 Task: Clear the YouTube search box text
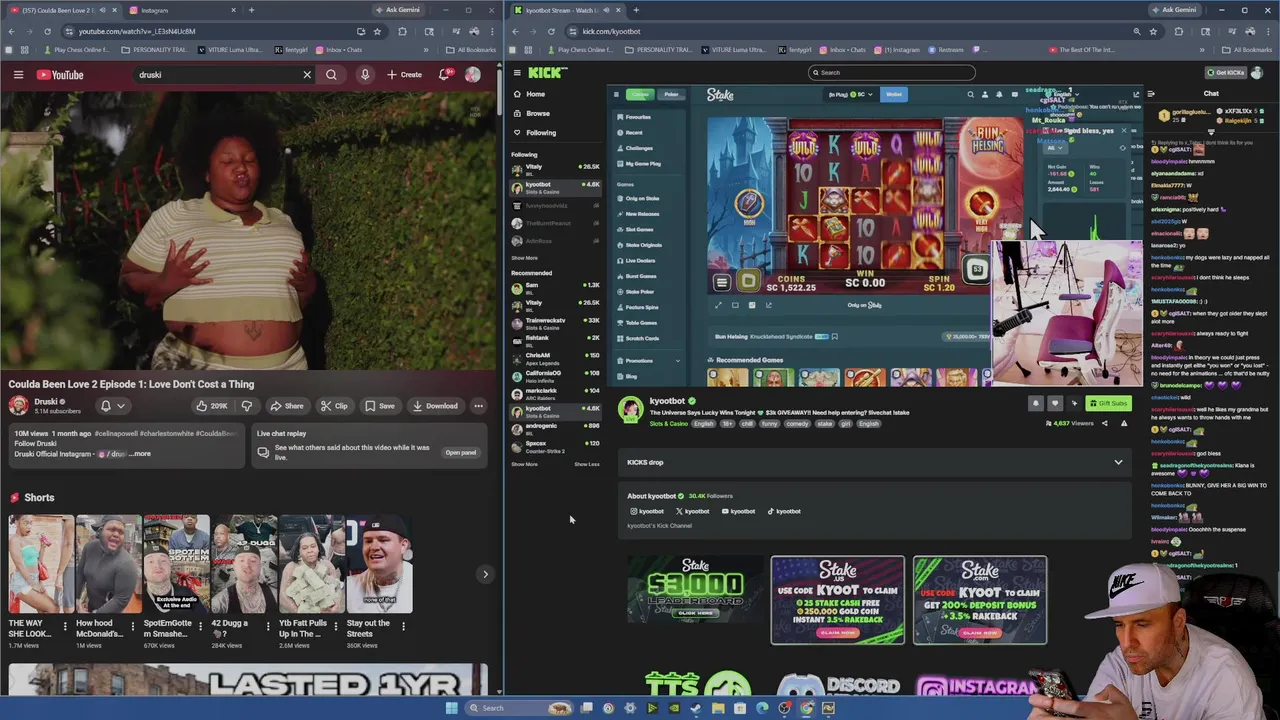307,75
